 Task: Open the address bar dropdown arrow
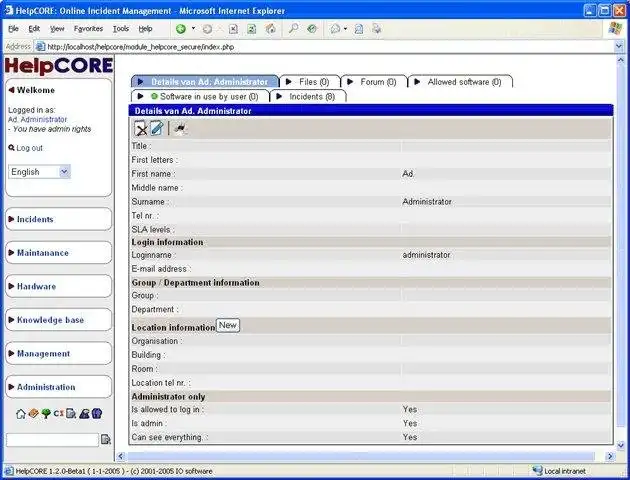pyautogui.click(x=619, y=47)
